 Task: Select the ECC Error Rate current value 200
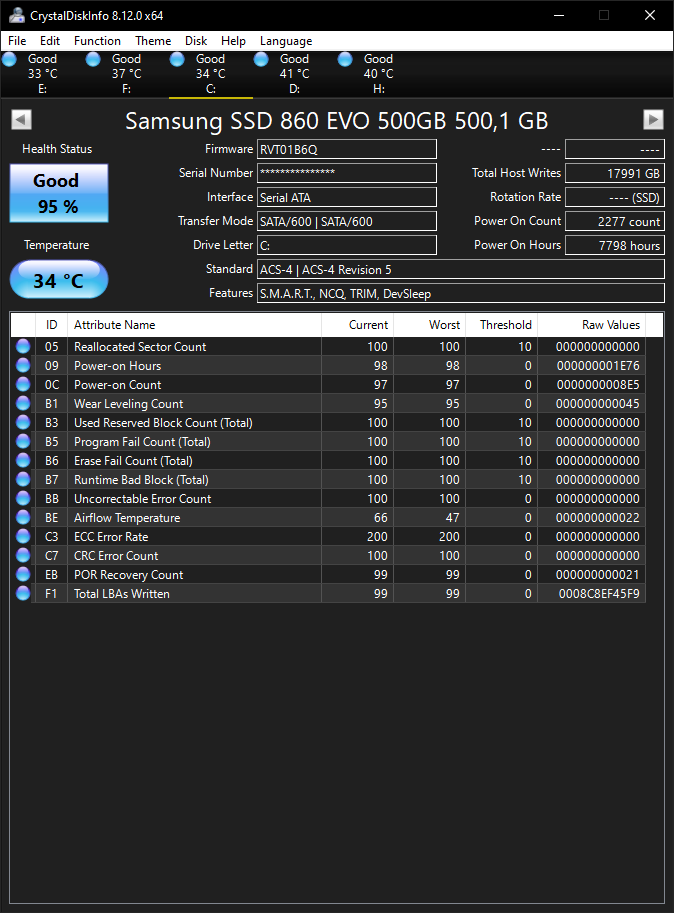click(x=377, y=537)
